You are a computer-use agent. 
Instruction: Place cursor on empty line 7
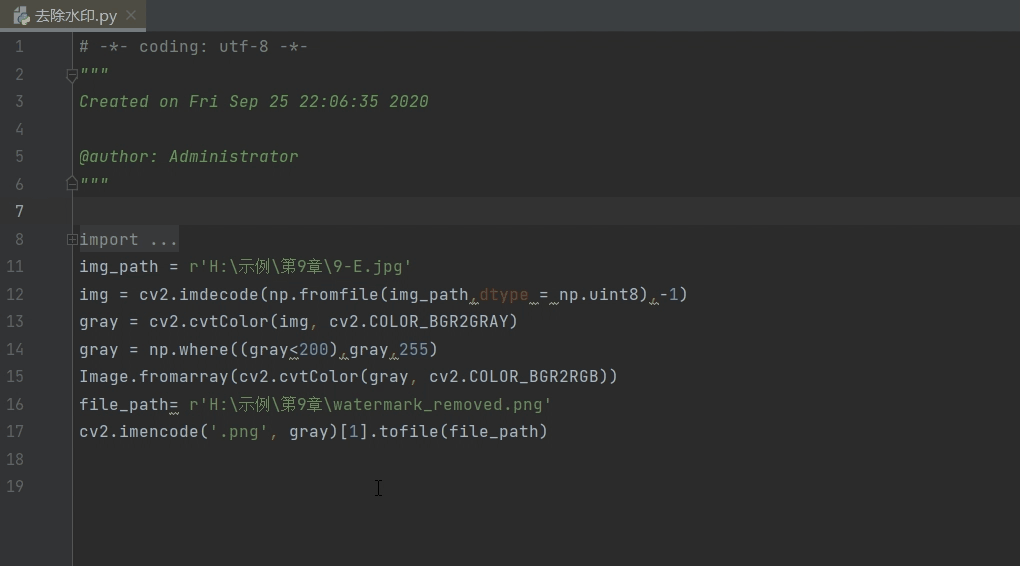(x=546, y=211)
